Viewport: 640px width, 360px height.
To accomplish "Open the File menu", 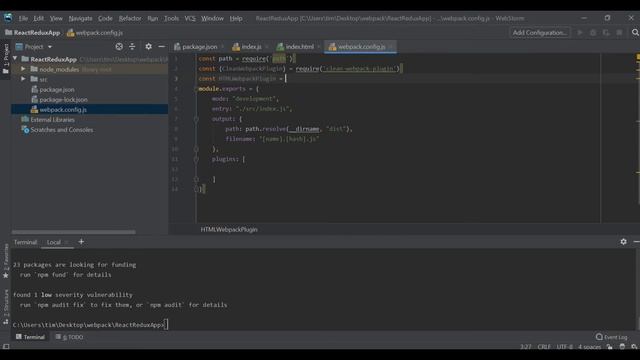I will pyautogui.click(x=23, y=18).
